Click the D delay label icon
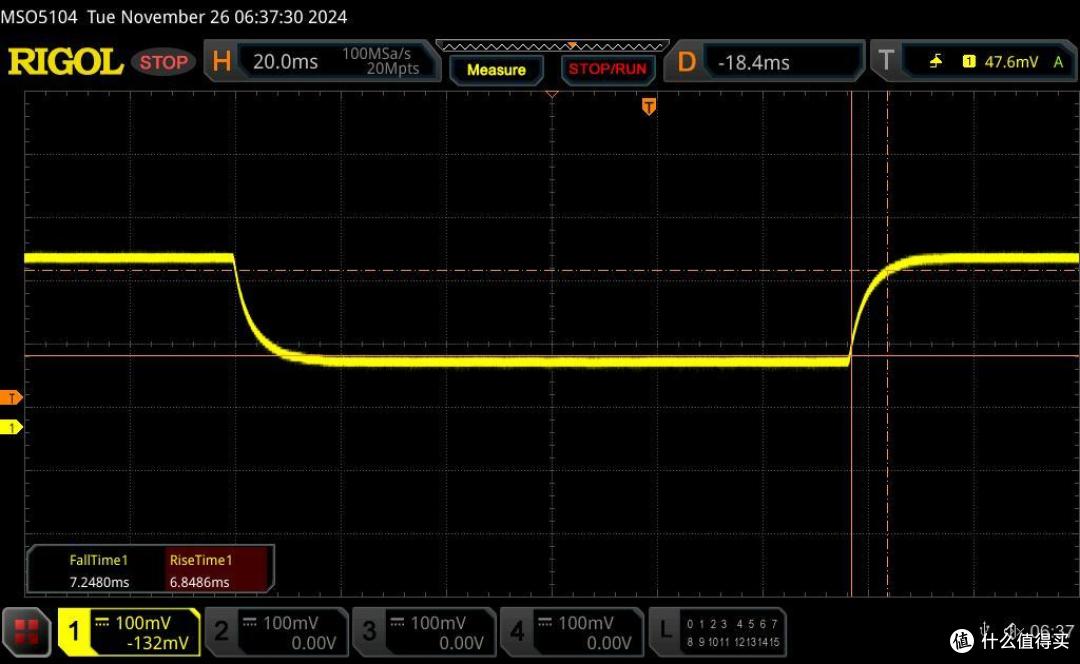Screen dimensions: 1080x664 (687, 62)
